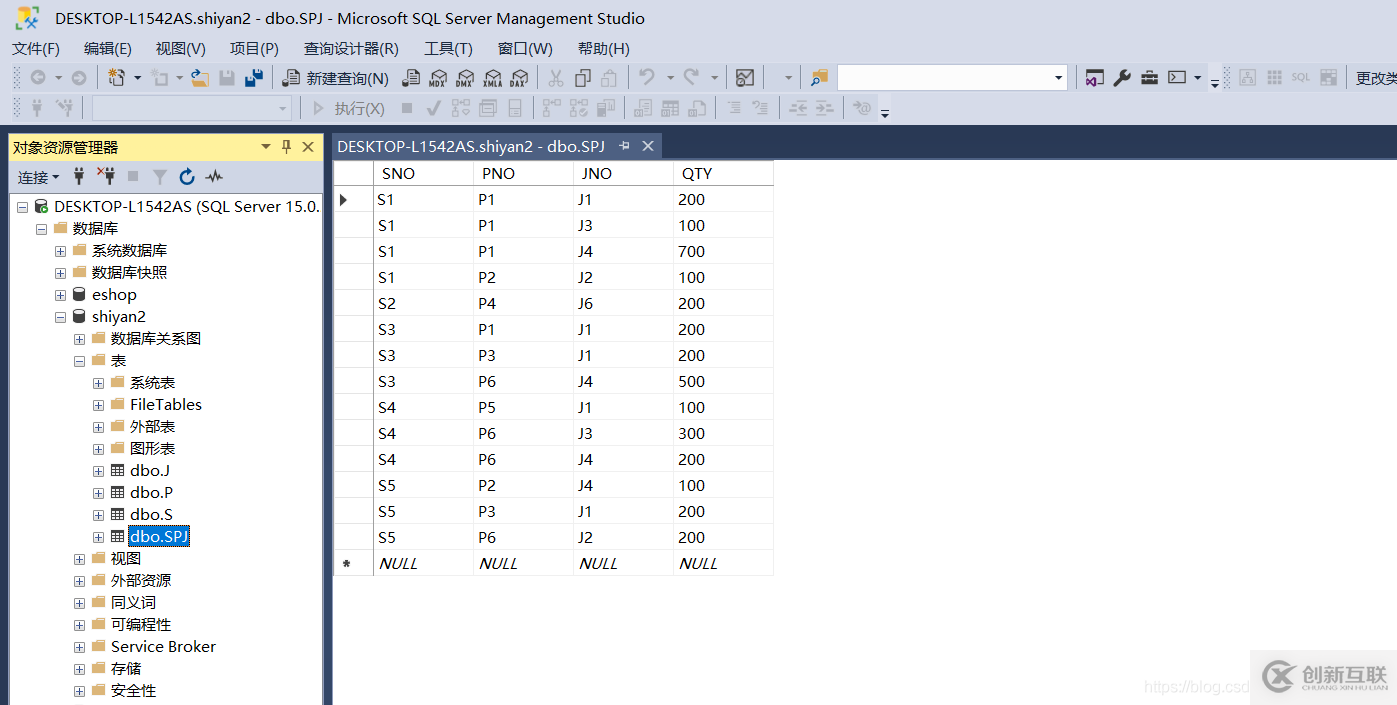Click the Save All disks icon
This screenshot has height=705, width=1397.
point(254,77)
